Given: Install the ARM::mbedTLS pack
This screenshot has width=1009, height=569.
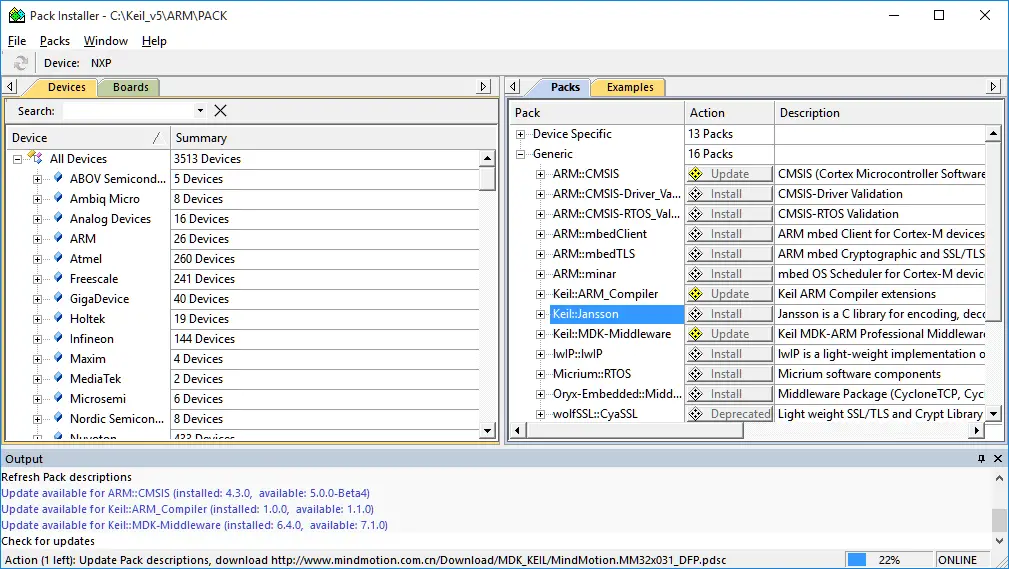Looking at the screenshot, I should (729, 254).
